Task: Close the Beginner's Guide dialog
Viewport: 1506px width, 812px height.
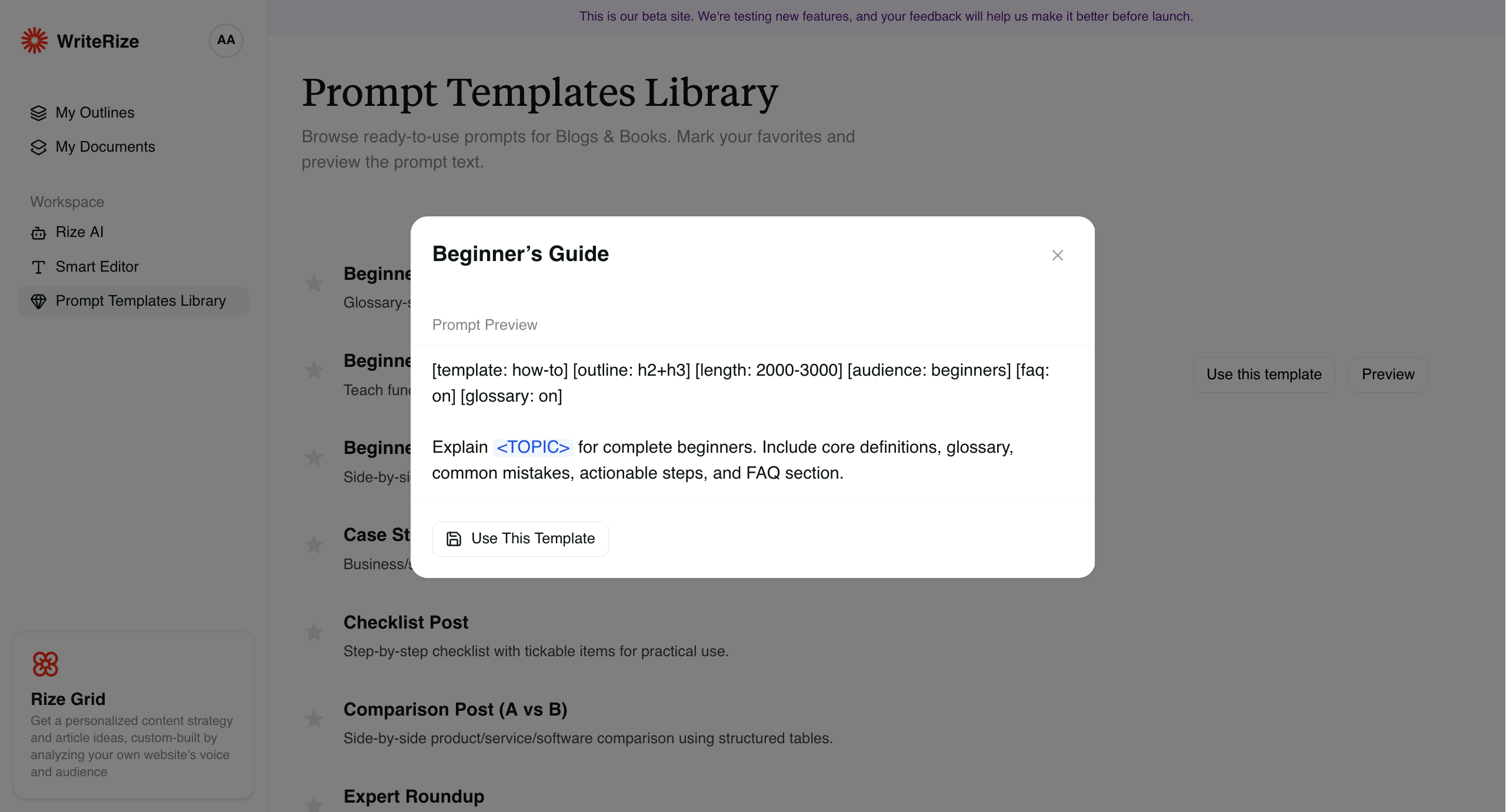Action: (1057, 255)
